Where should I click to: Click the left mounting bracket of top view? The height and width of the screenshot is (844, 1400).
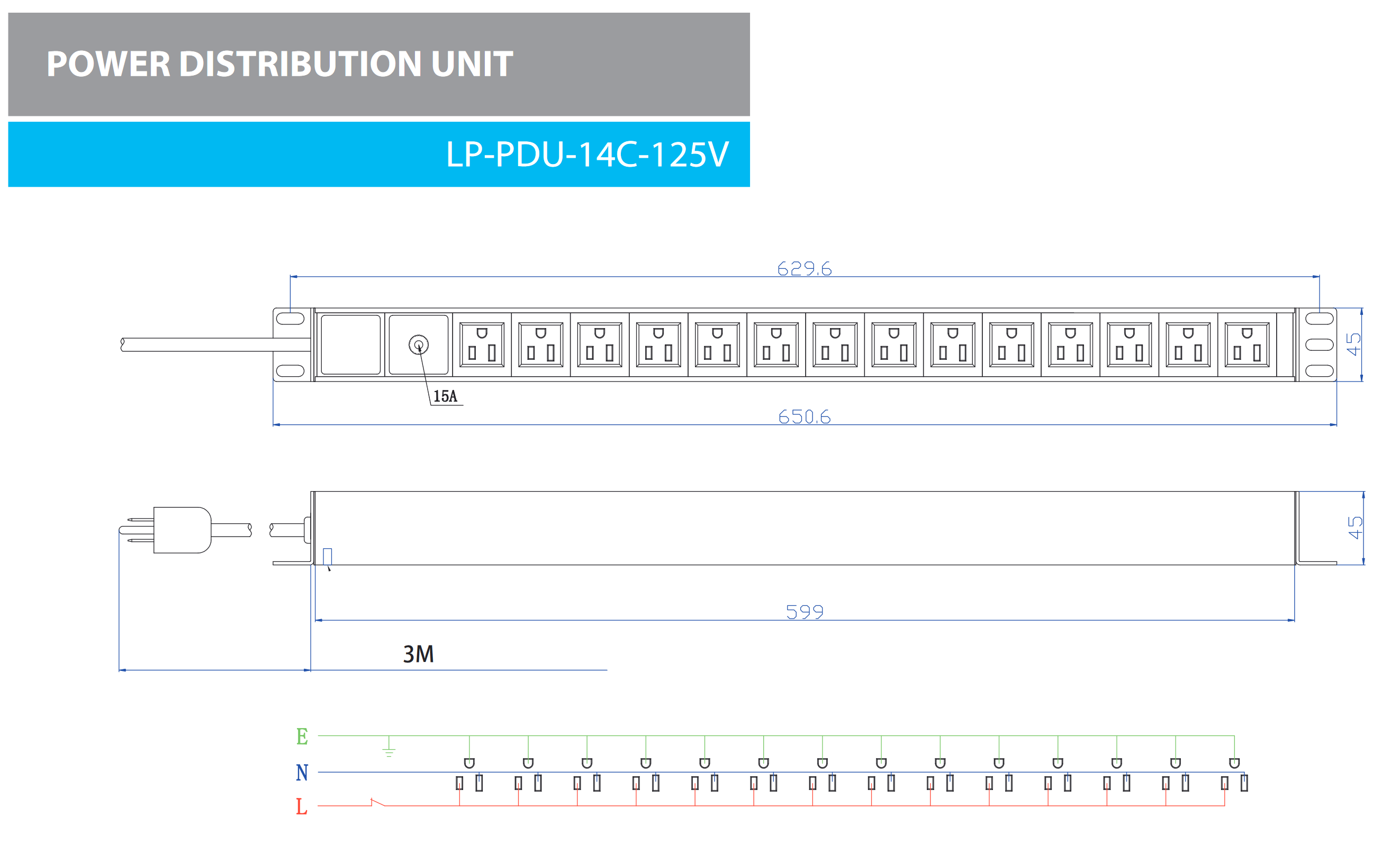(x=292, y=345)
